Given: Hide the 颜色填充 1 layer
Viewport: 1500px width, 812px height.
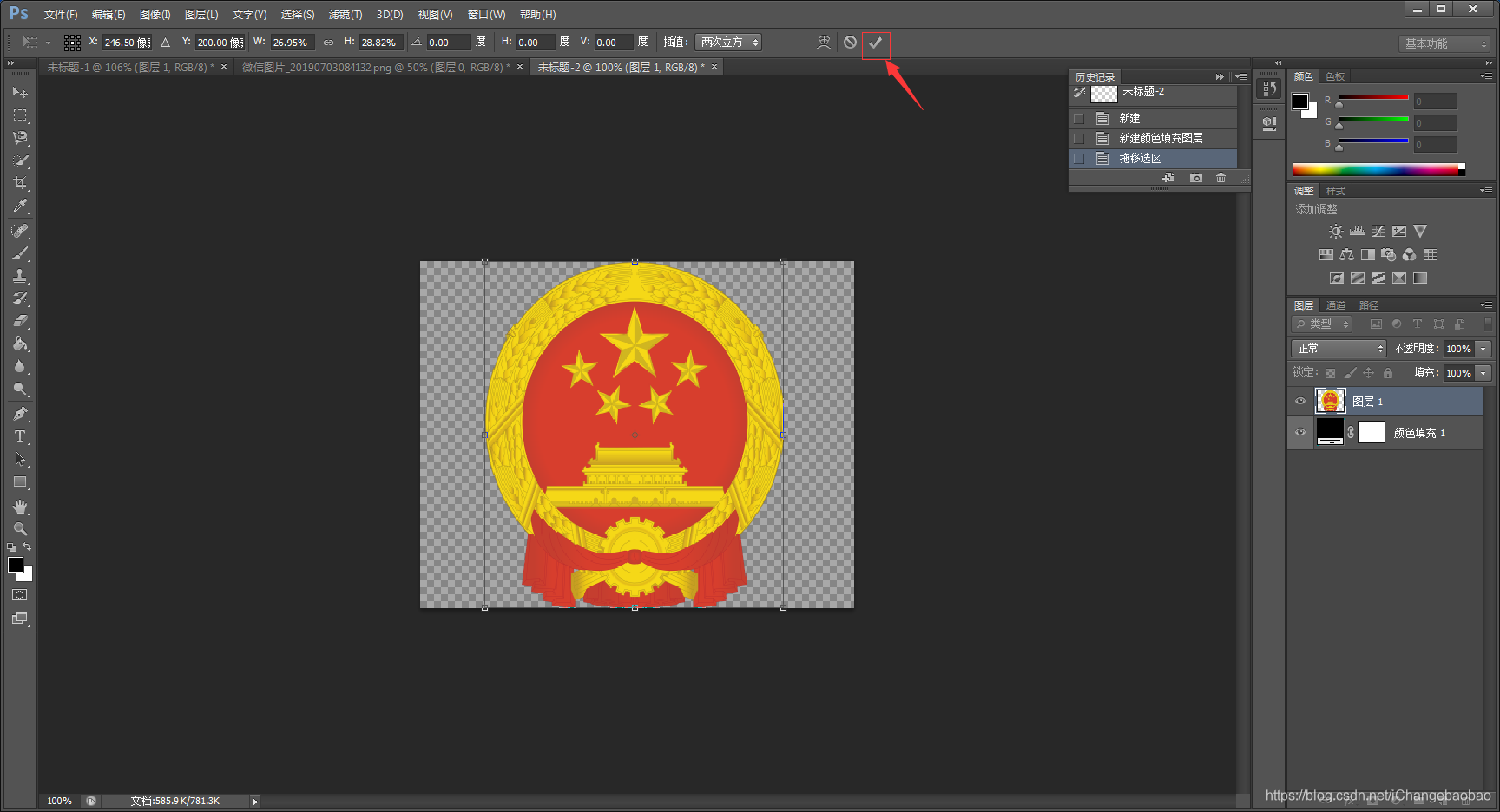Looking at the screenshot, I should coord(1300,432).
